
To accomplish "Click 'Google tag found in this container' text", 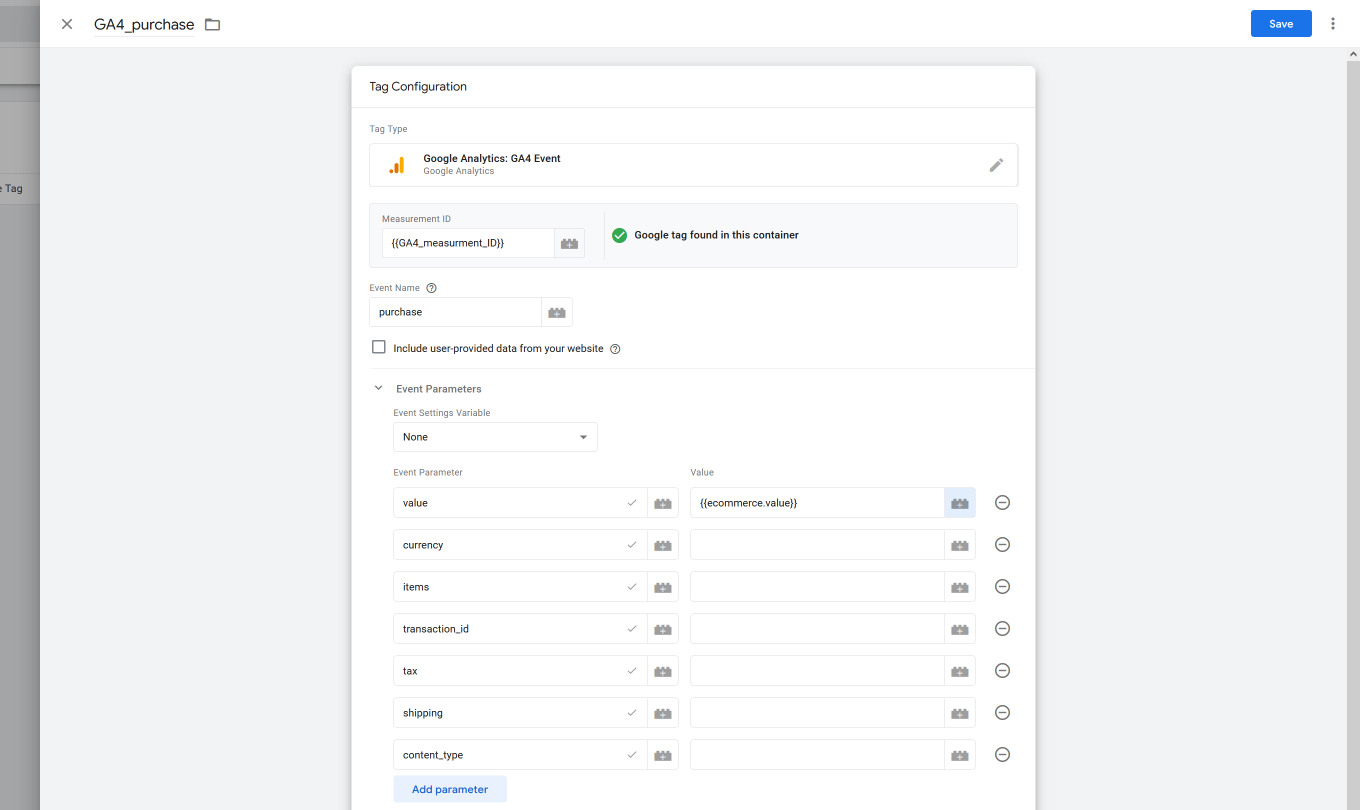I will (x=716, y=236).
